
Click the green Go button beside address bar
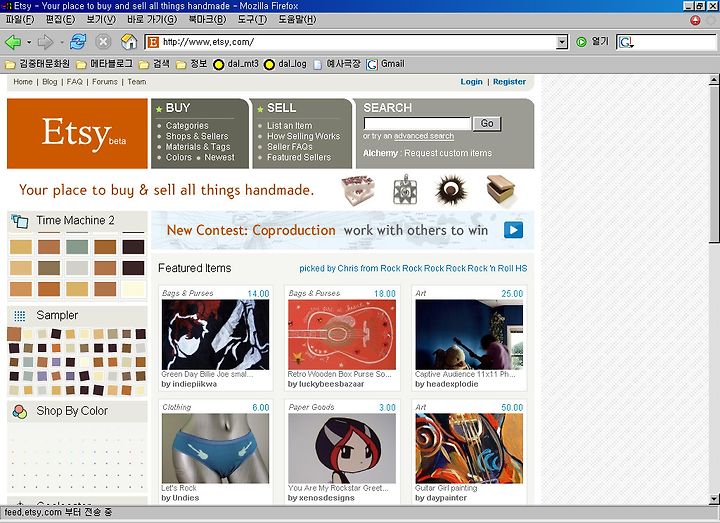pos(581,42)
